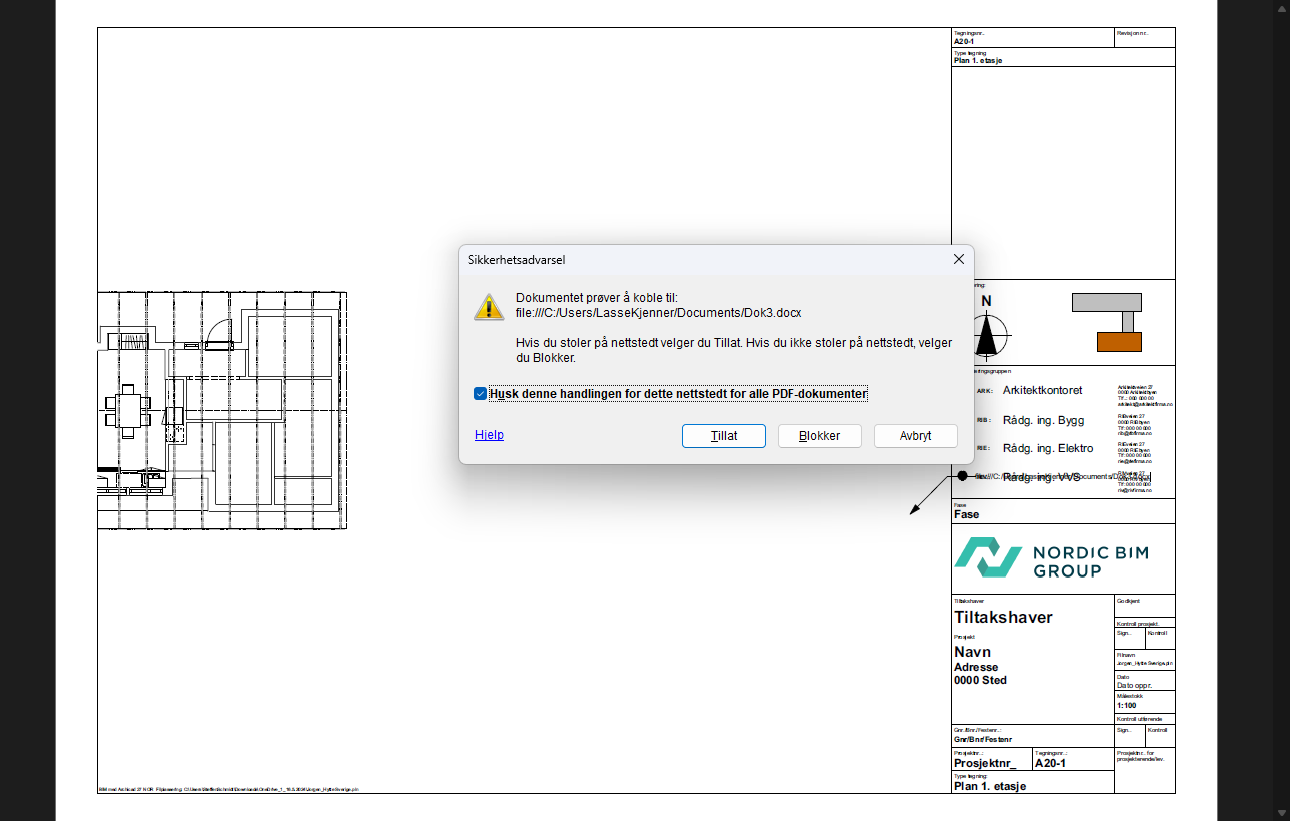Click the 'Tiltakshaver' title block heading
This screenshot has height=821, width=1290.
click(1003, 618)
